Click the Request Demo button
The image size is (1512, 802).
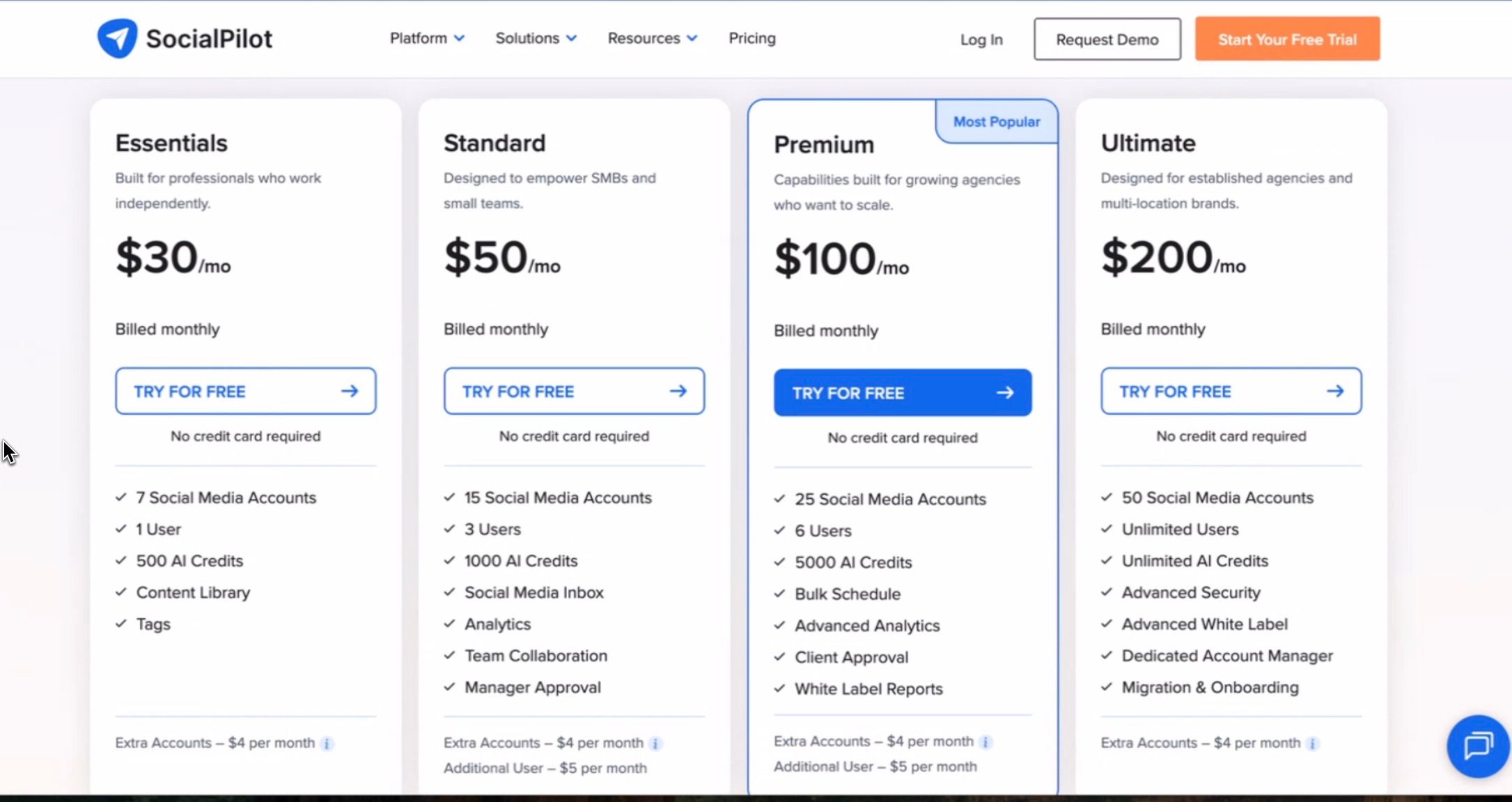[x=1106, y=39]
